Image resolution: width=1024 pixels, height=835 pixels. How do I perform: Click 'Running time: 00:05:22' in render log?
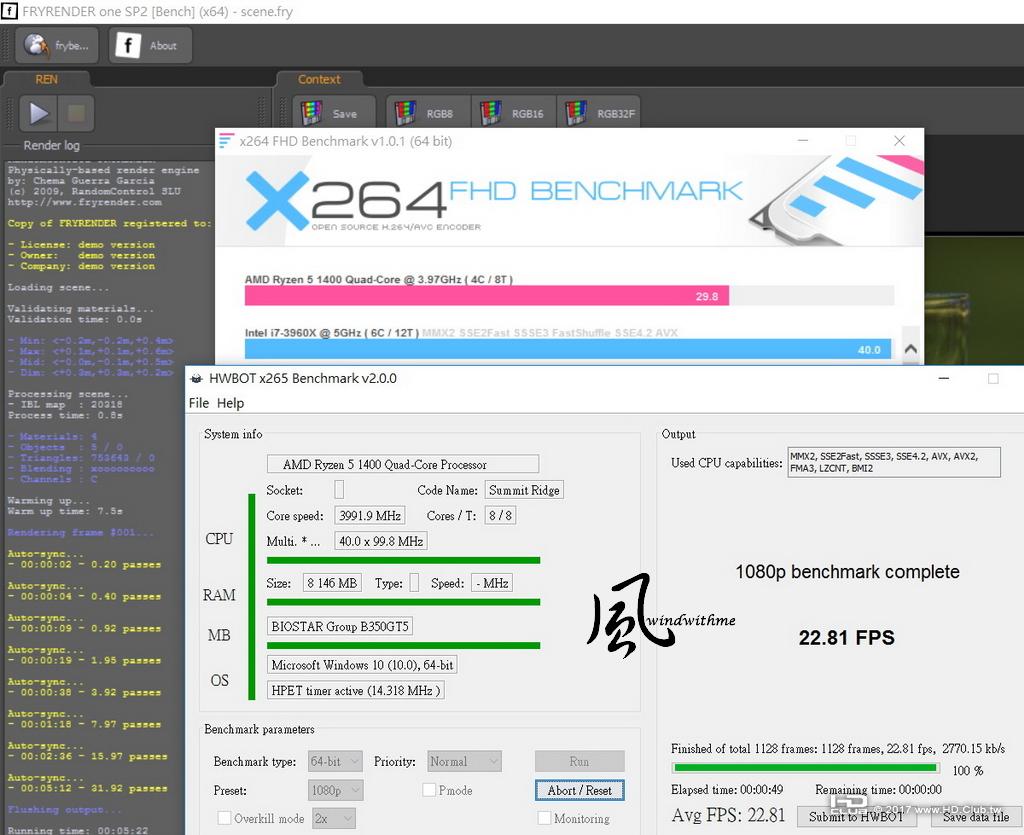pos(78,830)
